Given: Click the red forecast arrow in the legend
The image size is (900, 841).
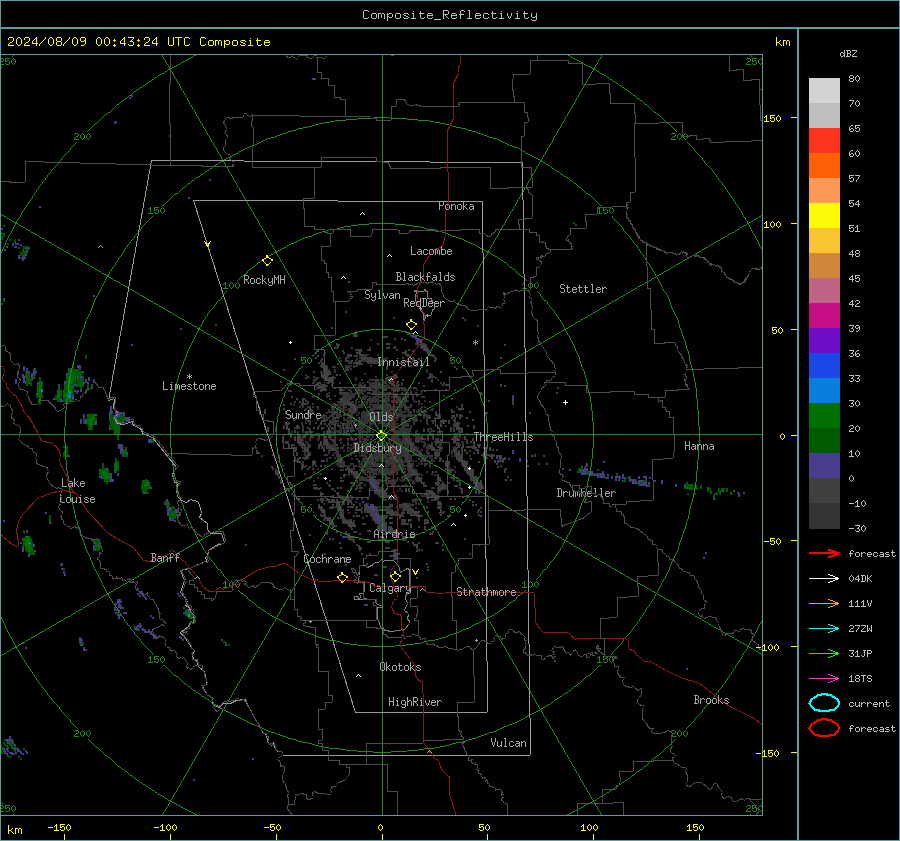Looking at the screenshot, I should (824, 553).
